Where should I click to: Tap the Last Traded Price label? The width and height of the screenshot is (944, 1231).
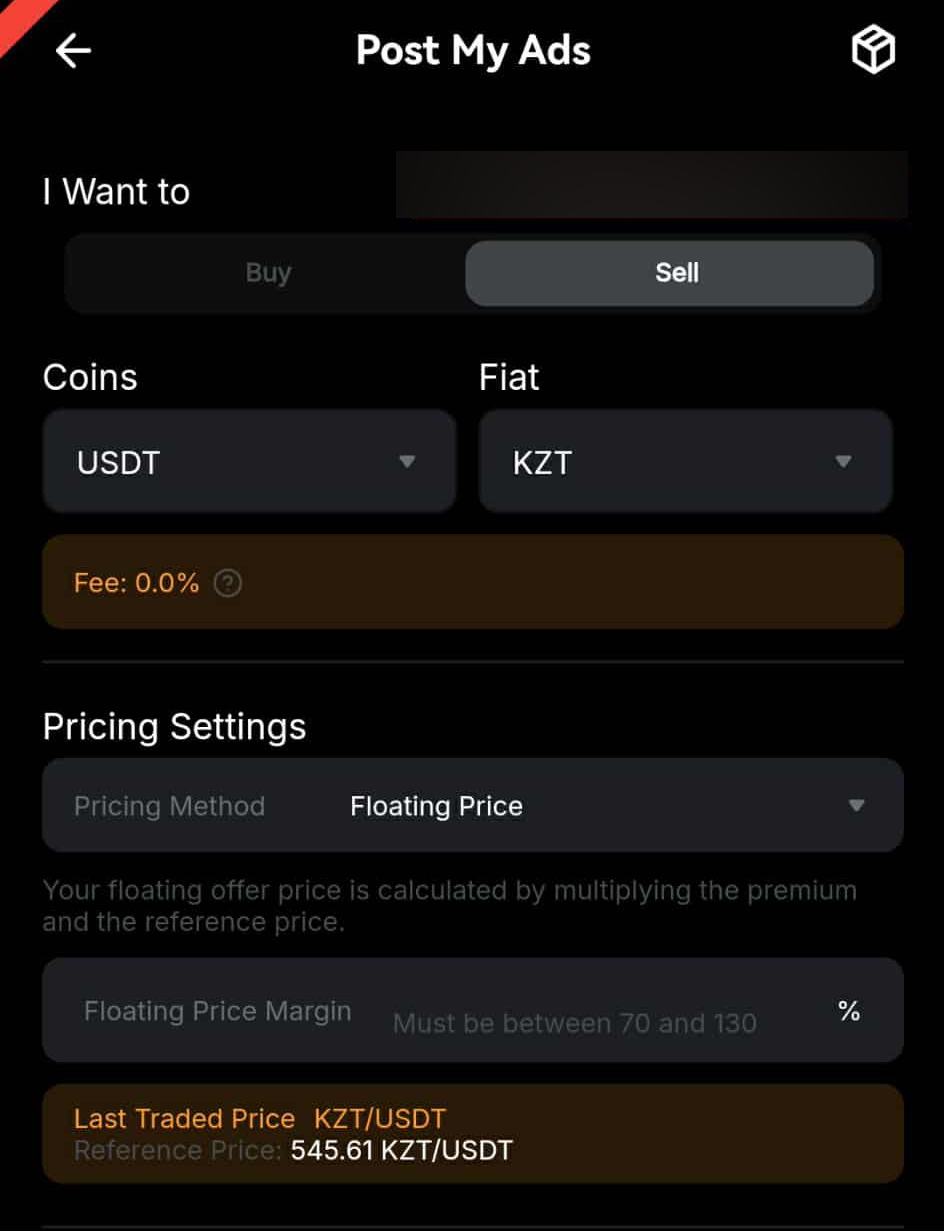click(184, 1118)
